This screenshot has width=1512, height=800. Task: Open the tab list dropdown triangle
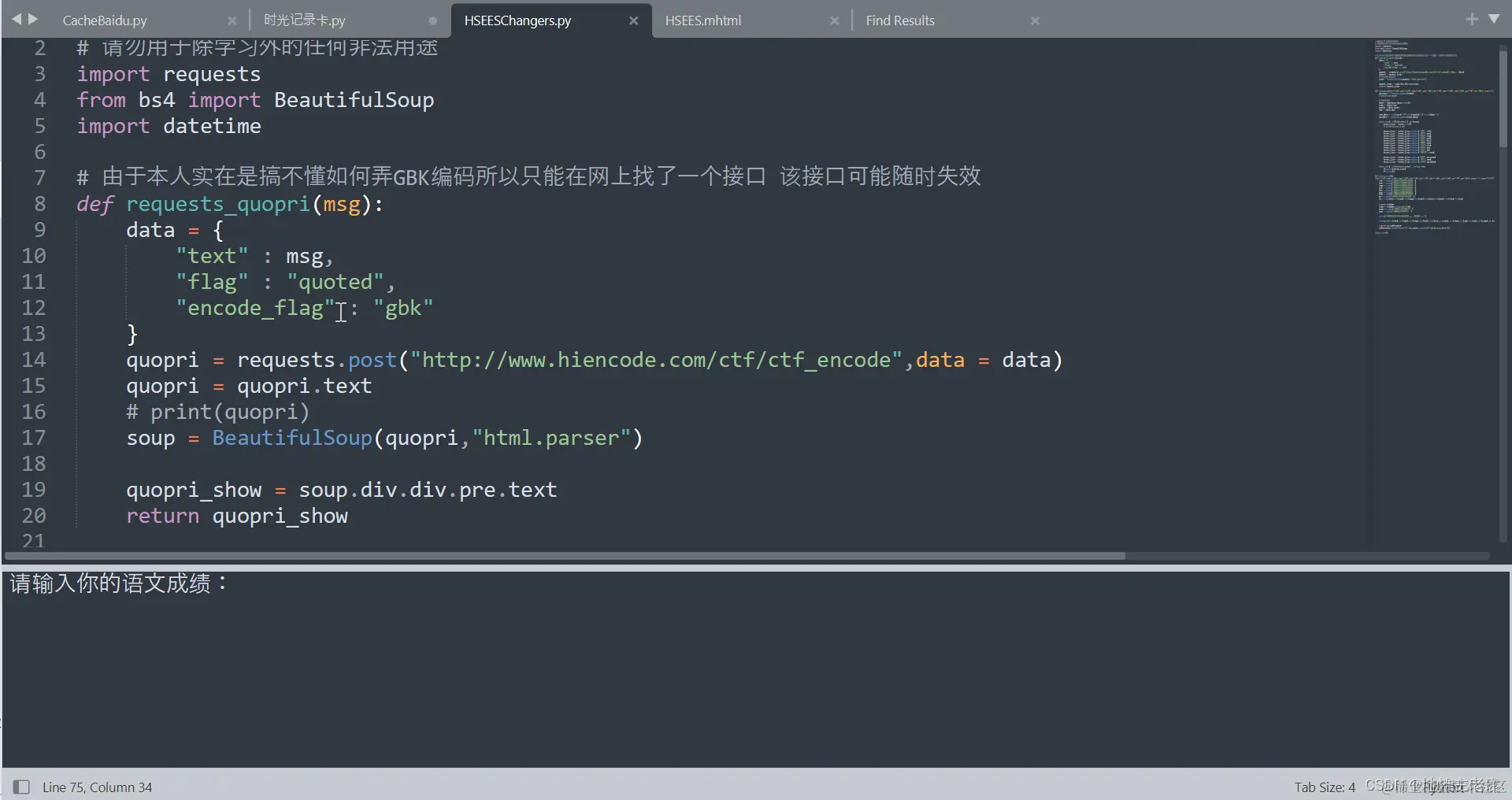[1494, 19]
